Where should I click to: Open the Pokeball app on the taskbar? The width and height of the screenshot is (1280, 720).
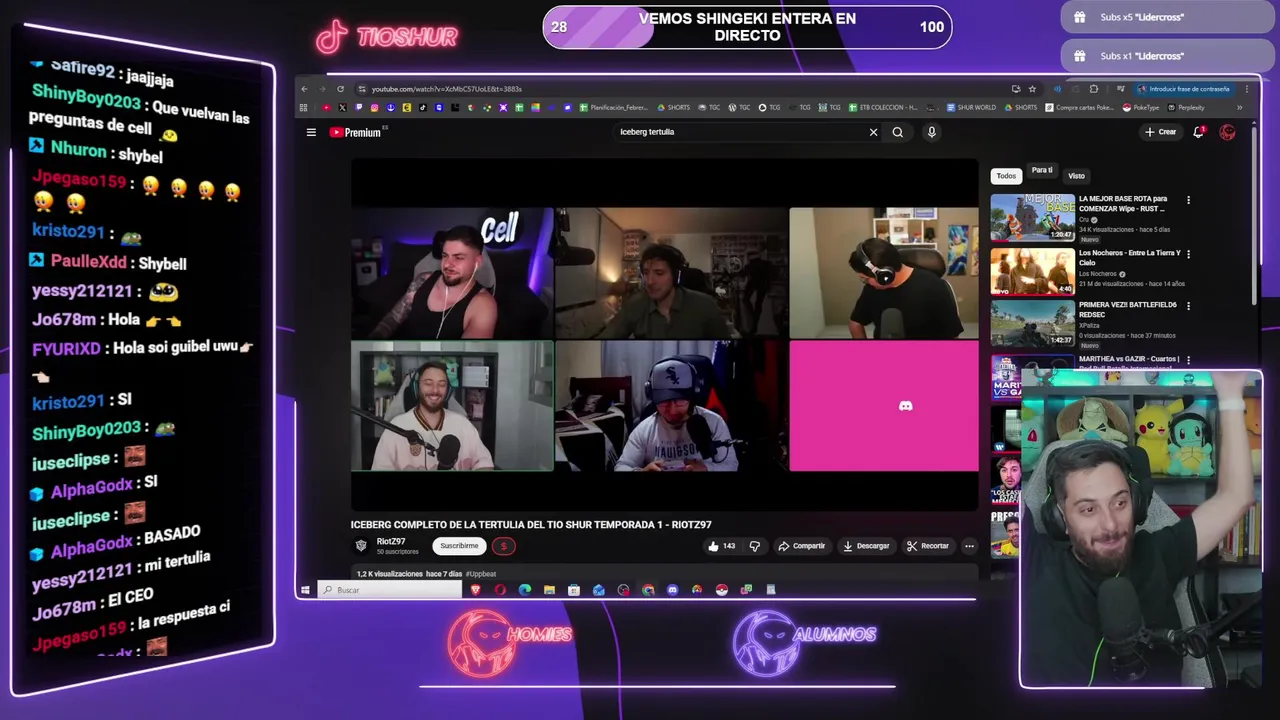pos(721,590)
